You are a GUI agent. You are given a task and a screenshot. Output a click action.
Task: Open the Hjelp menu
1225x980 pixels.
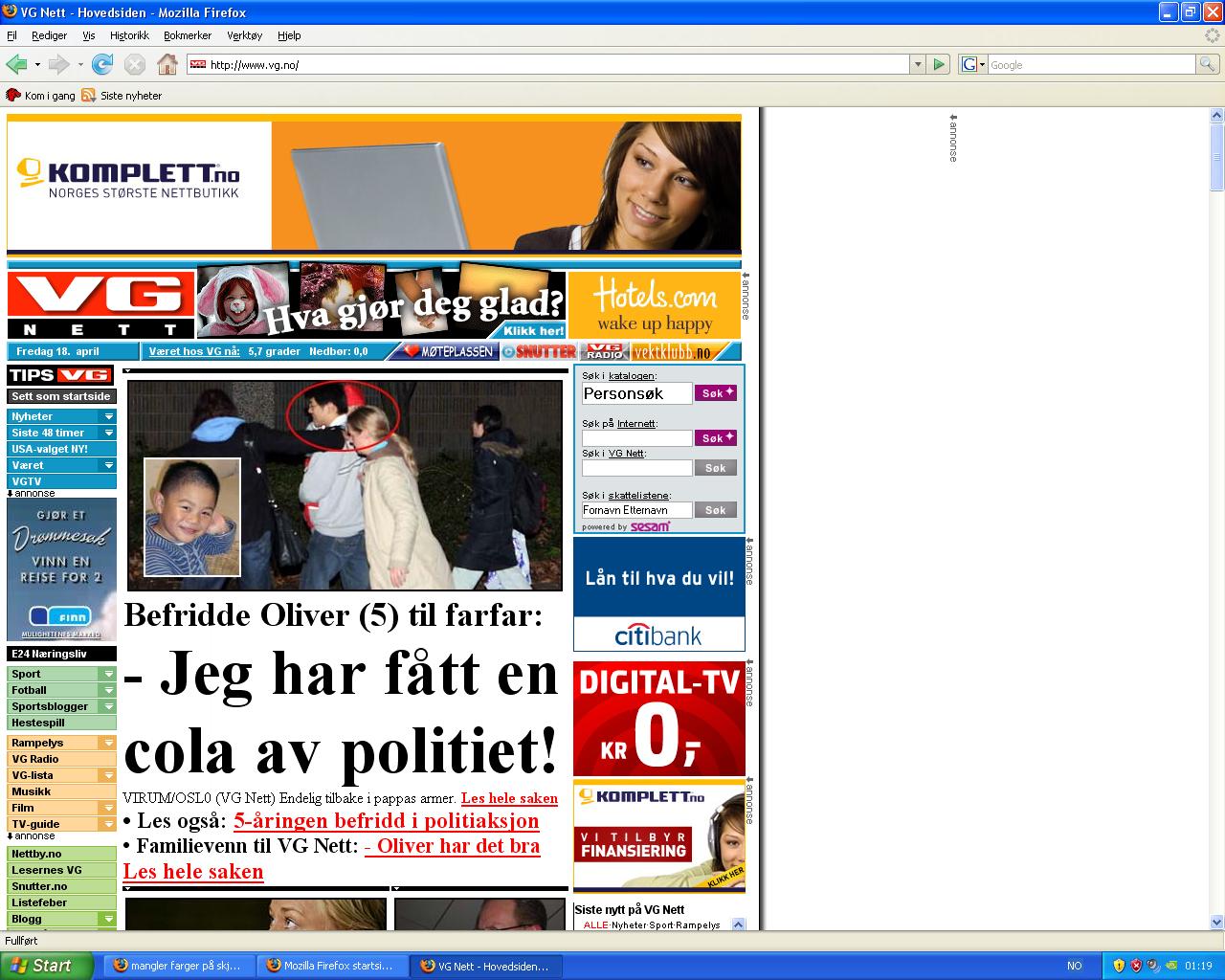tap(289, 35)
